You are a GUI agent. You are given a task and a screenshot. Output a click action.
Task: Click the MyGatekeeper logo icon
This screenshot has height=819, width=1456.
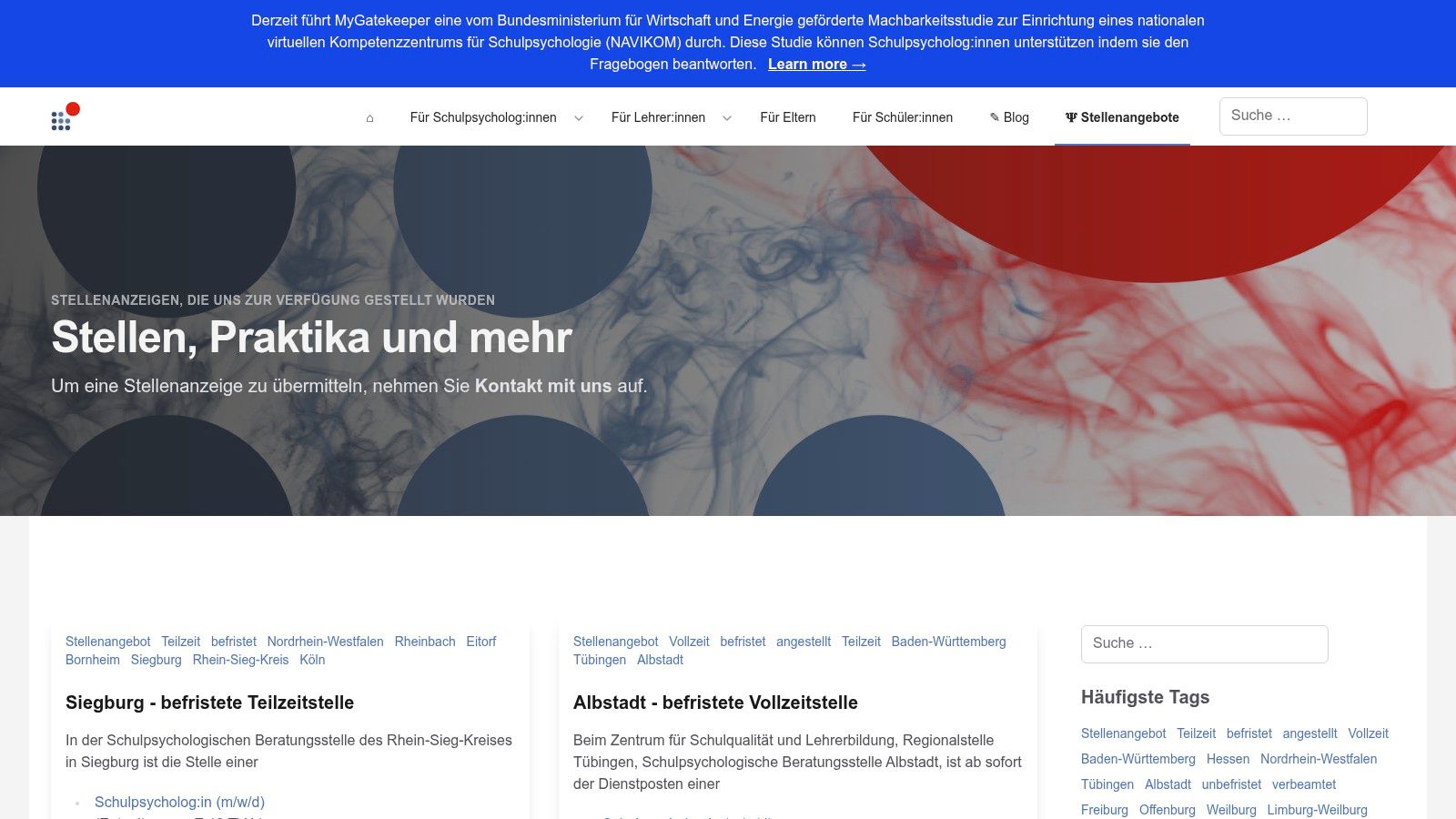tap(66, 116)
